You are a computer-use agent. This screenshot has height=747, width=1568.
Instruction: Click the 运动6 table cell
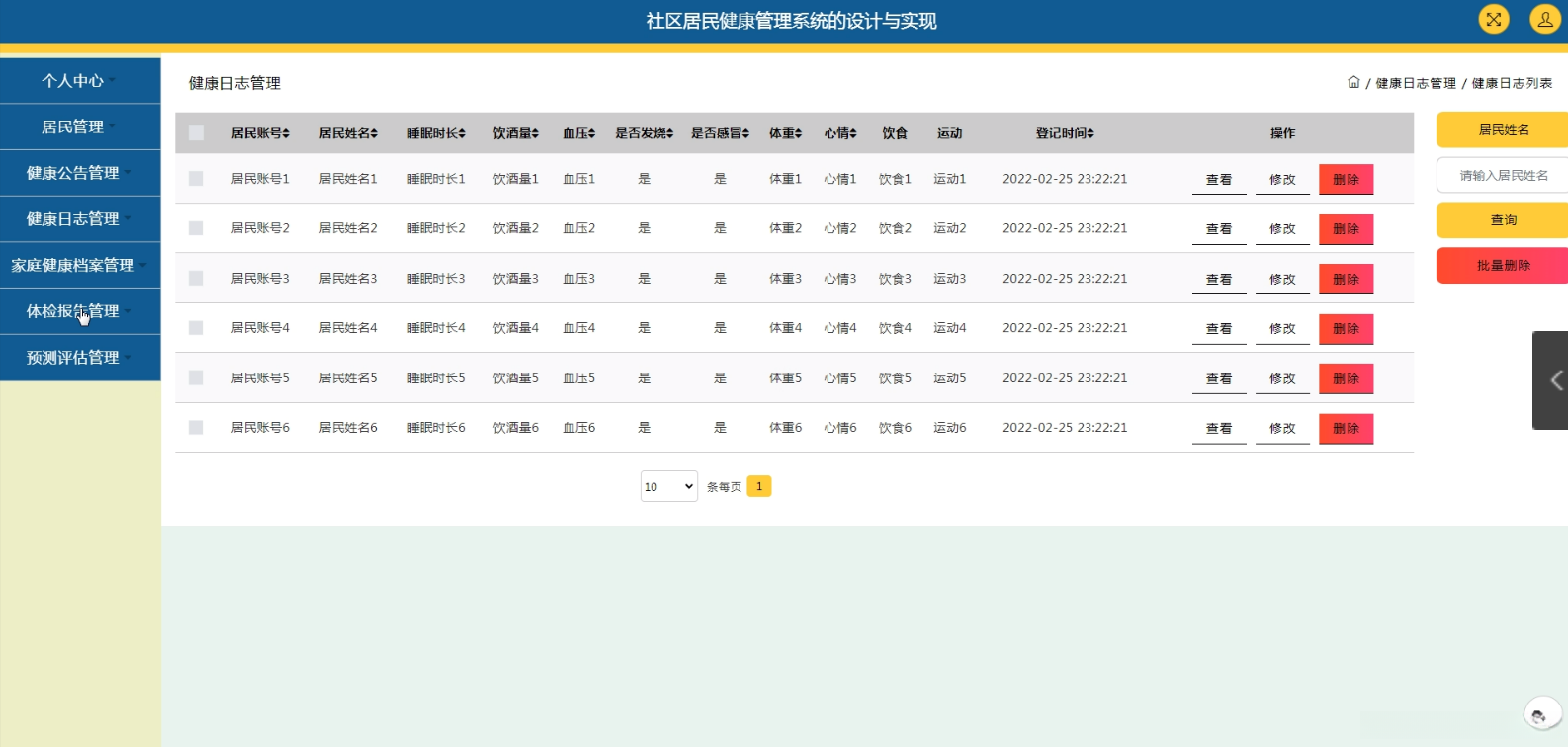click(950, 428)
